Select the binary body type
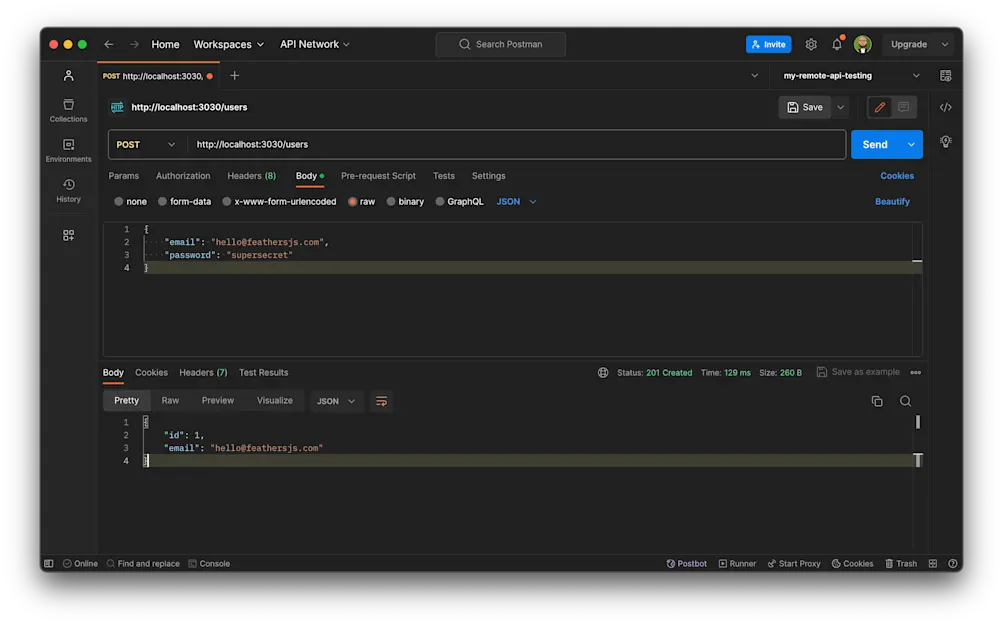 (406, 200)
